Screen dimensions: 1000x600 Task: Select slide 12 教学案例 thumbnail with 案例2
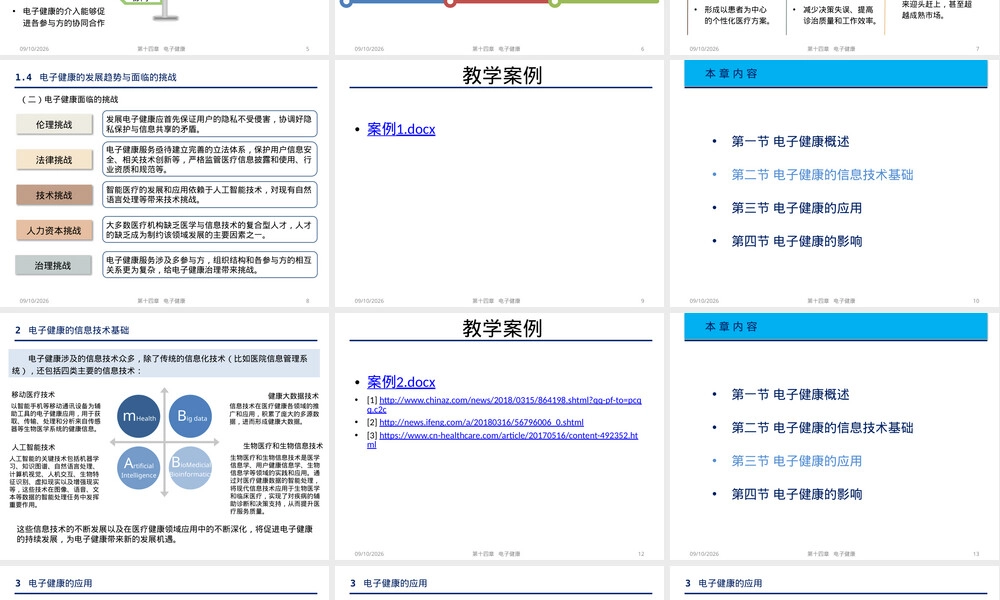coord(499,436)
